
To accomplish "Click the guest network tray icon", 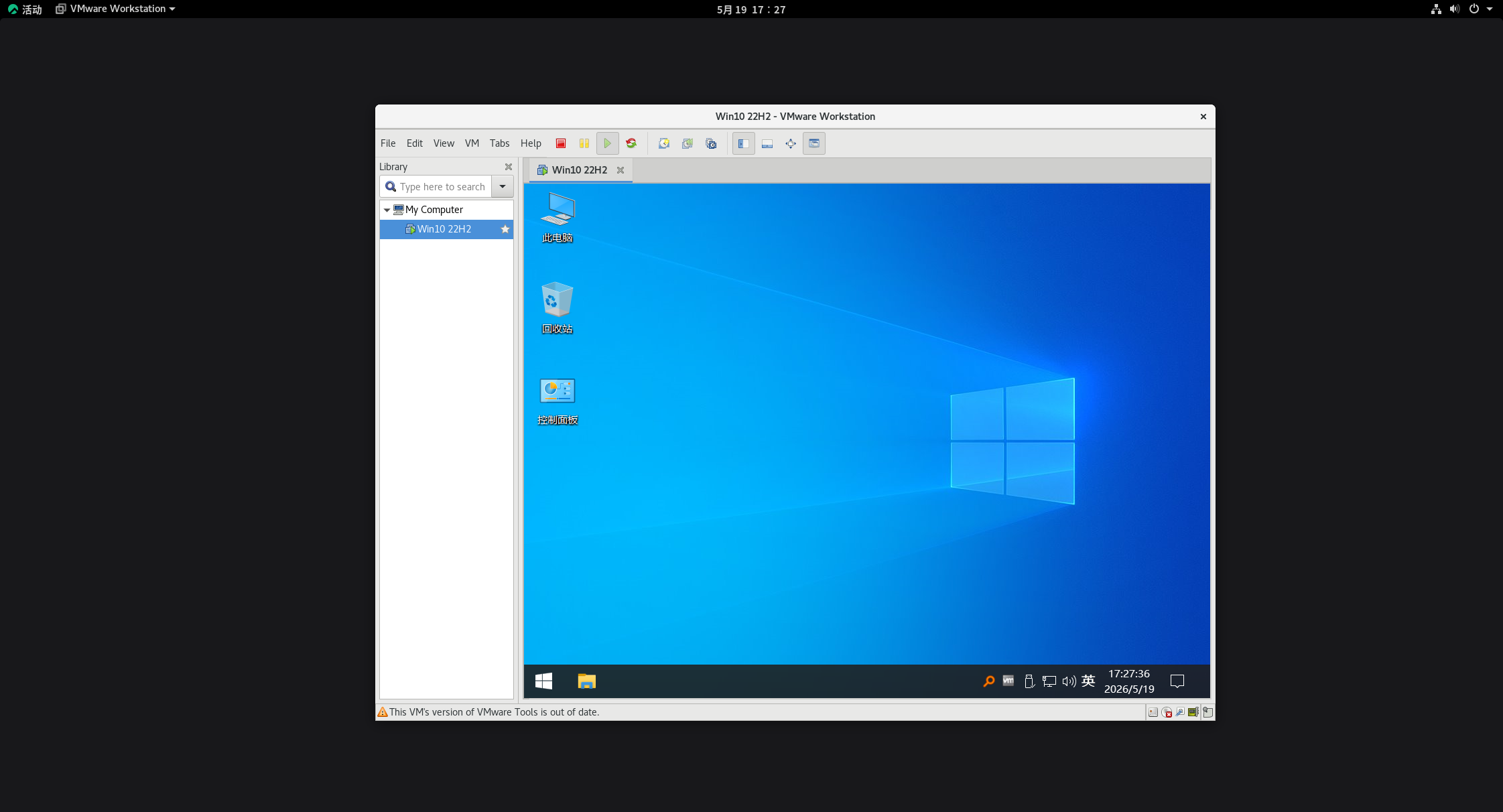I will click(1049, 681).
